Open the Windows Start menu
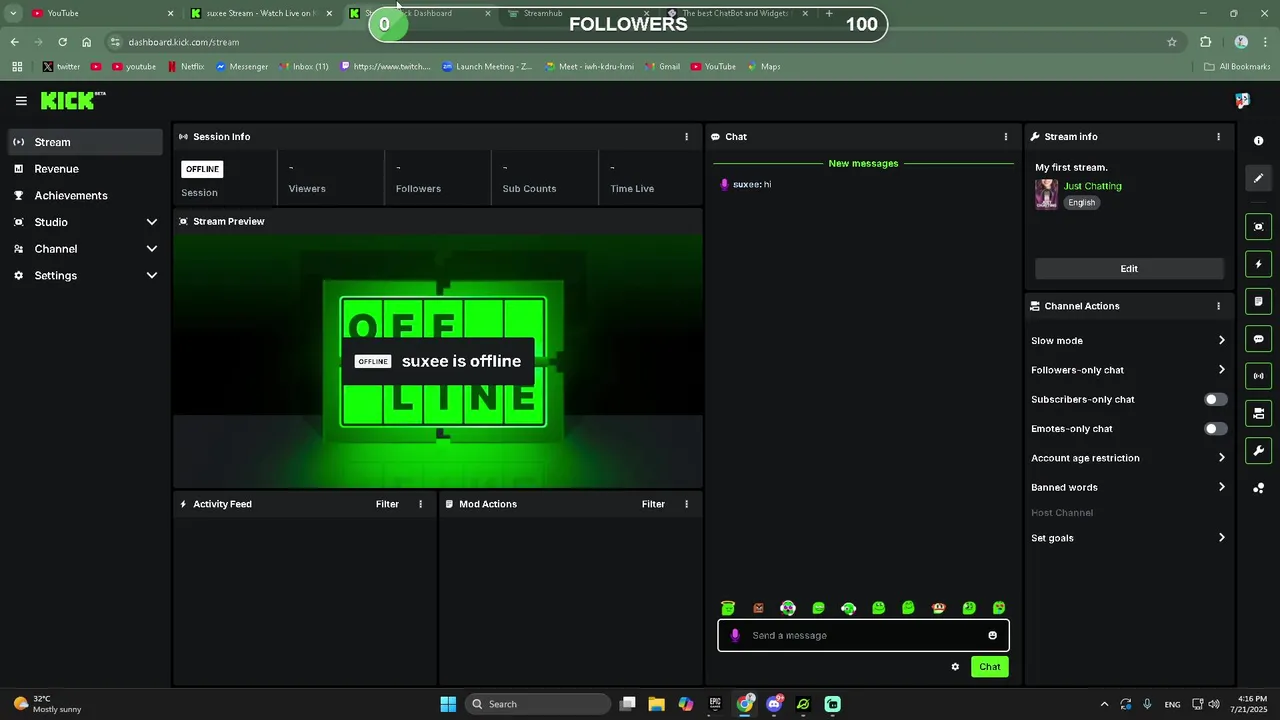Viewport: 1280px width, 720px height. (448, 704)
